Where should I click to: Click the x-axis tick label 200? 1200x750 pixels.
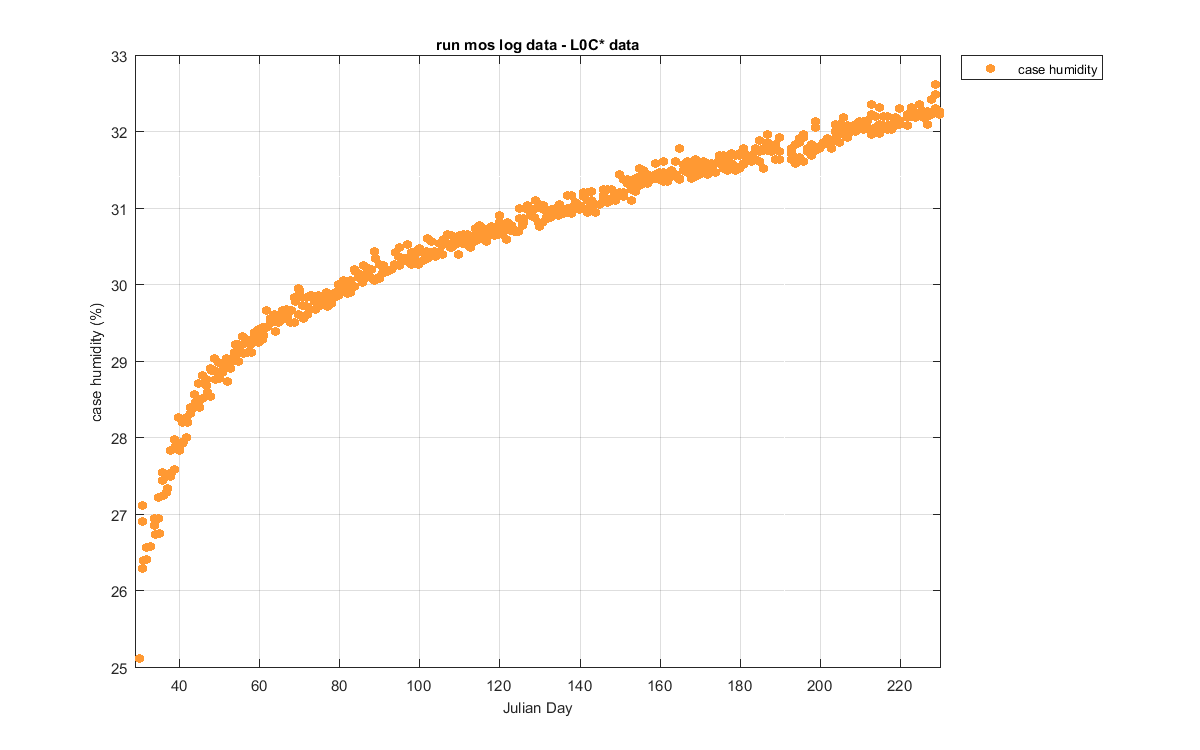click(x=820, y=685)
